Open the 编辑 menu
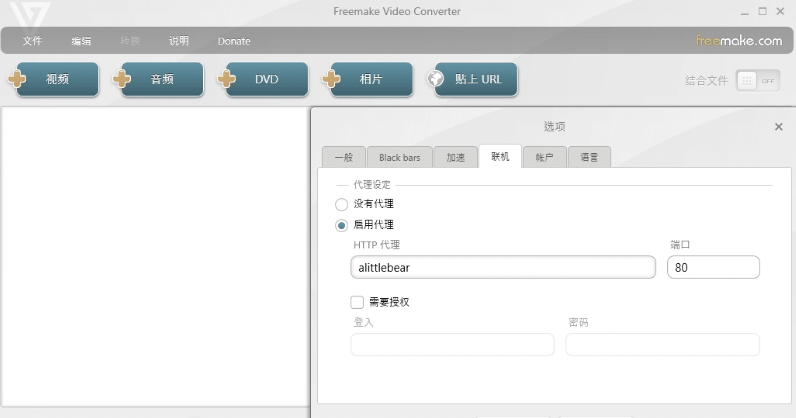This screenshot has height=418, width=796. 81,41
